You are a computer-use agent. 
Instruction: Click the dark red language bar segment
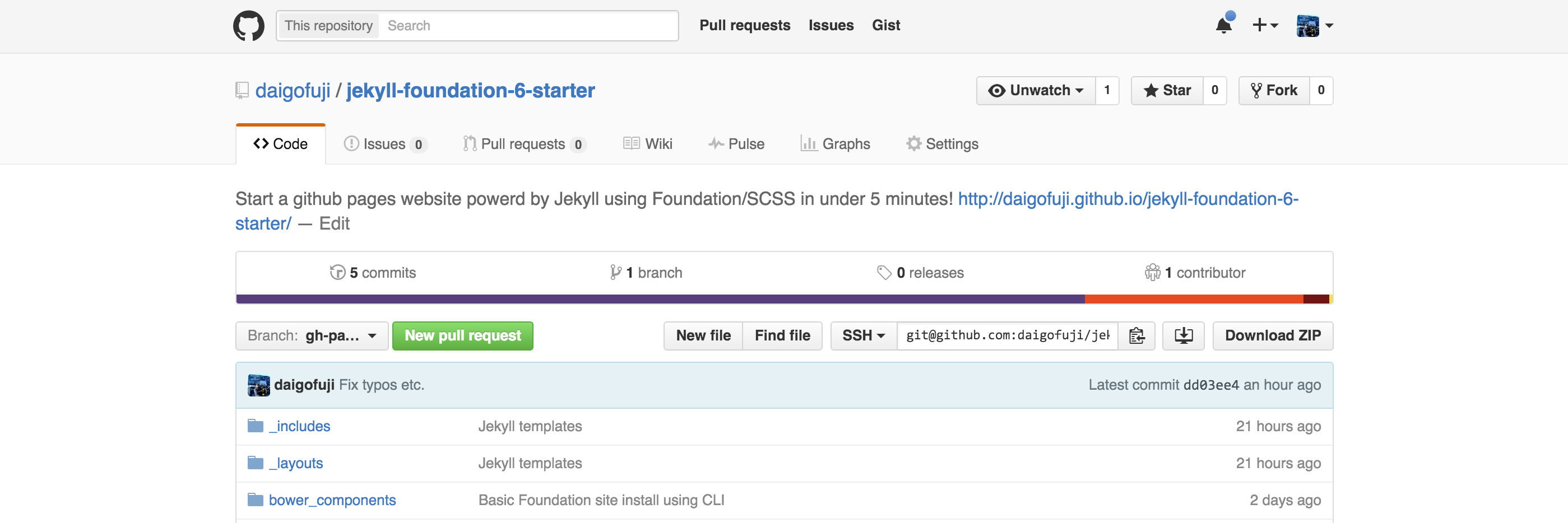[1316, 299]
